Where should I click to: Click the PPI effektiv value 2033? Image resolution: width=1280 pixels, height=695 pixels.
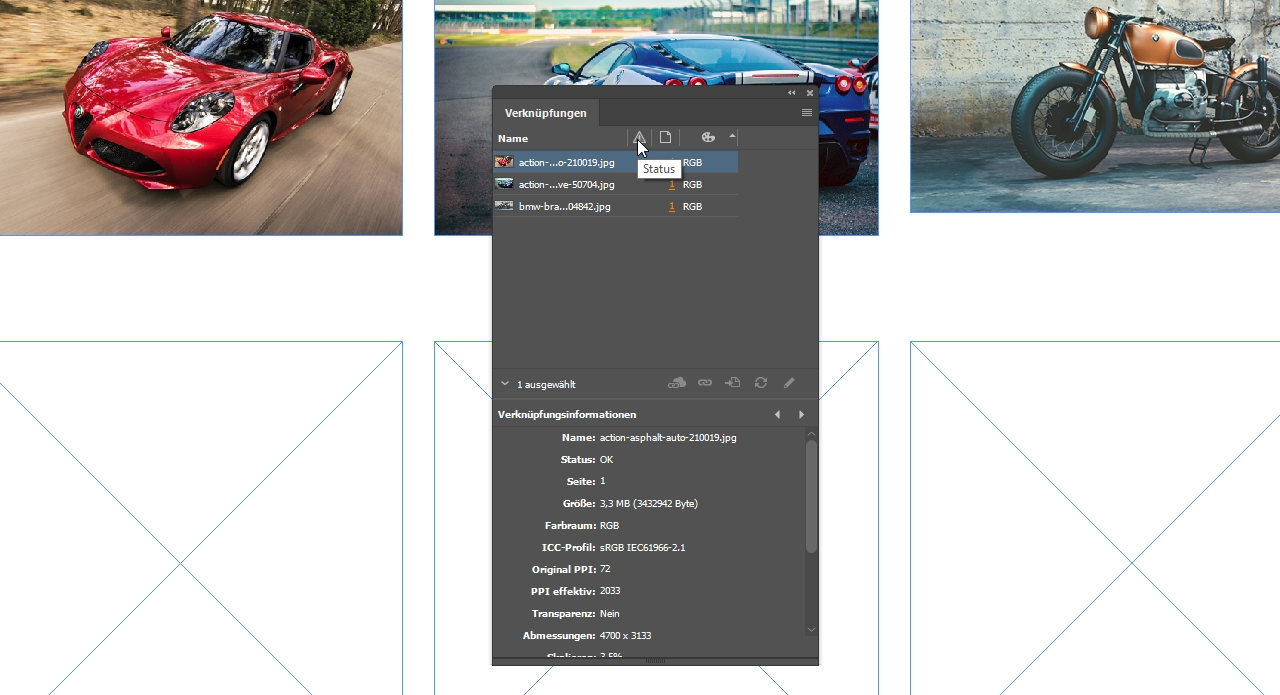[x=610, y=591]
